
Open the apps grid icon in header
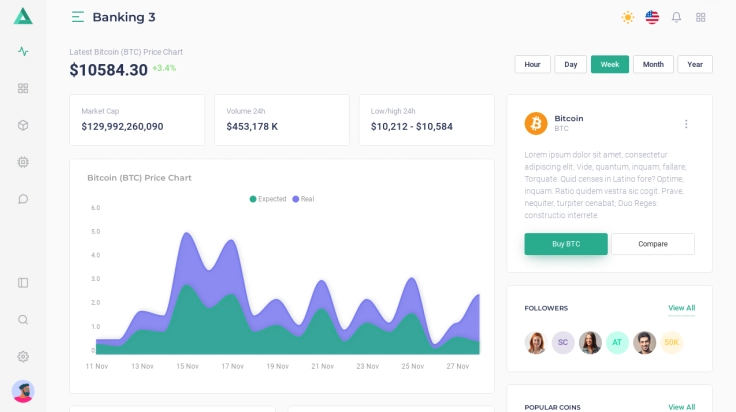tap(701, 17)
